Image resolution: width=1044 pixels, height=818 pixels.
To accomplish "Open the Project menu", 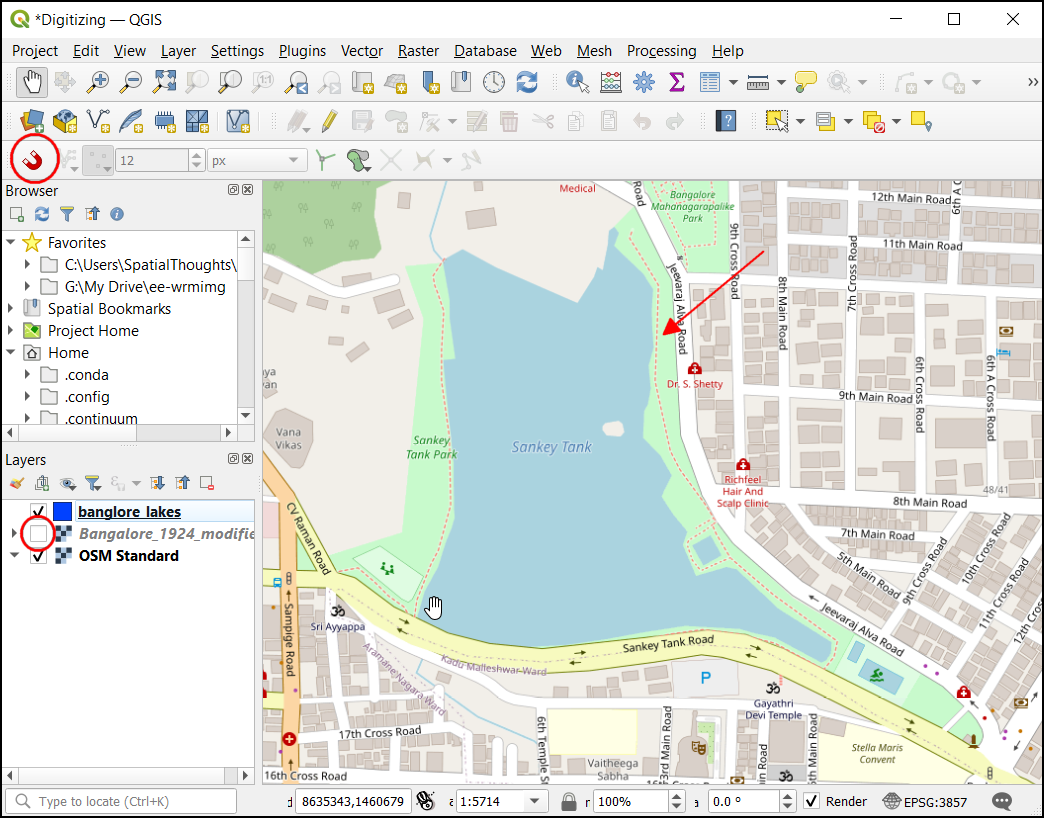I will (x=35, y=51).
